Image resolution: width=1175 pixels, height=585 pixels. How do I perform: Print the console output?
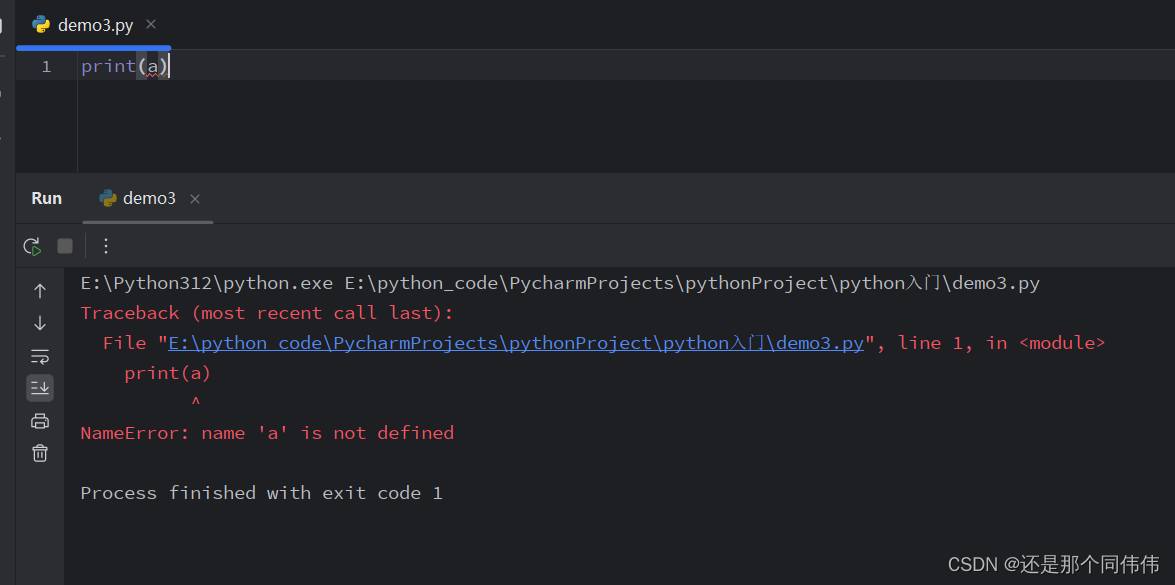pos(40,421)
